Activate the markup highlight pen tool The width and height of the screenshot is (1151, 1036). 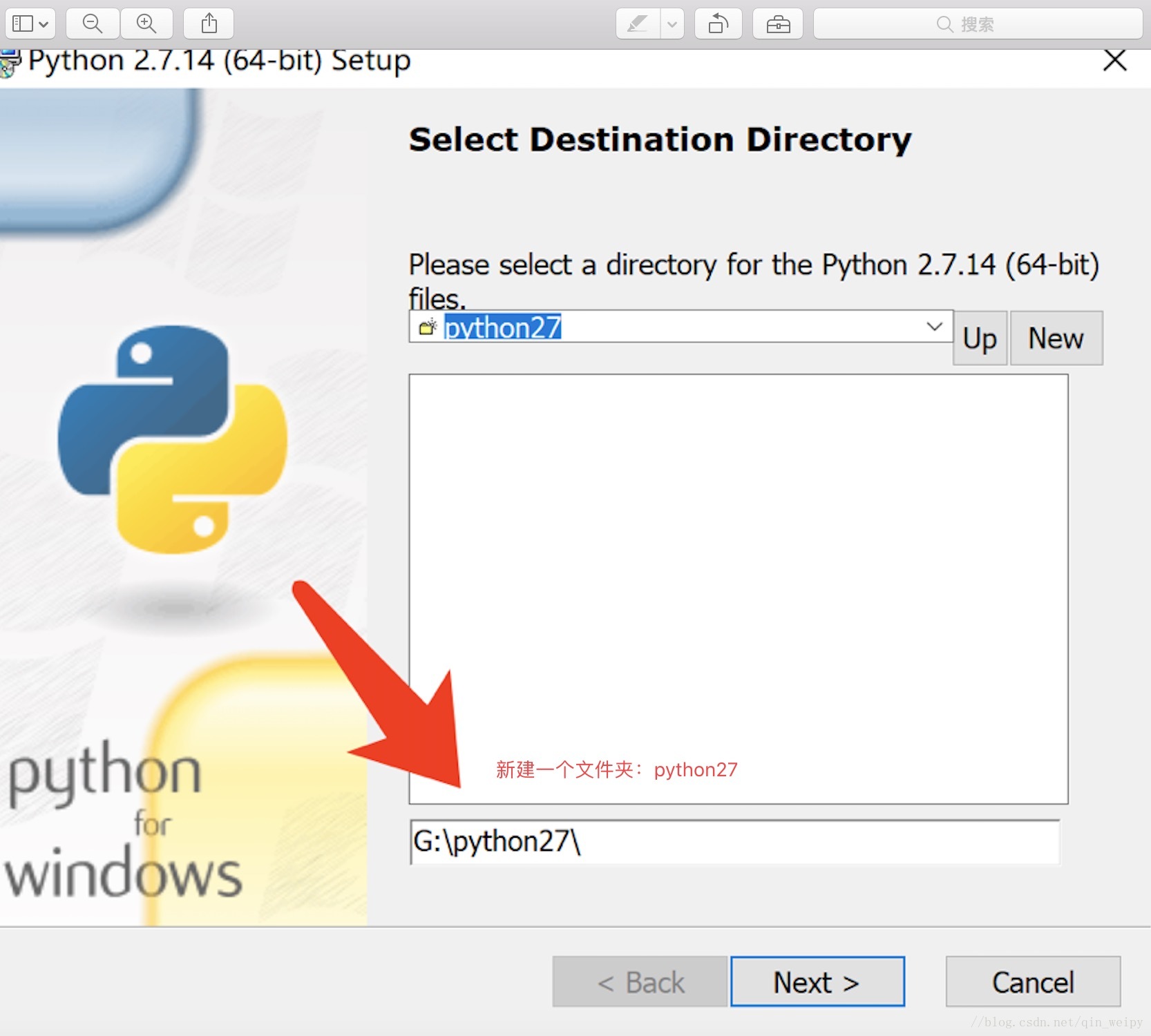tap(638, 24)
